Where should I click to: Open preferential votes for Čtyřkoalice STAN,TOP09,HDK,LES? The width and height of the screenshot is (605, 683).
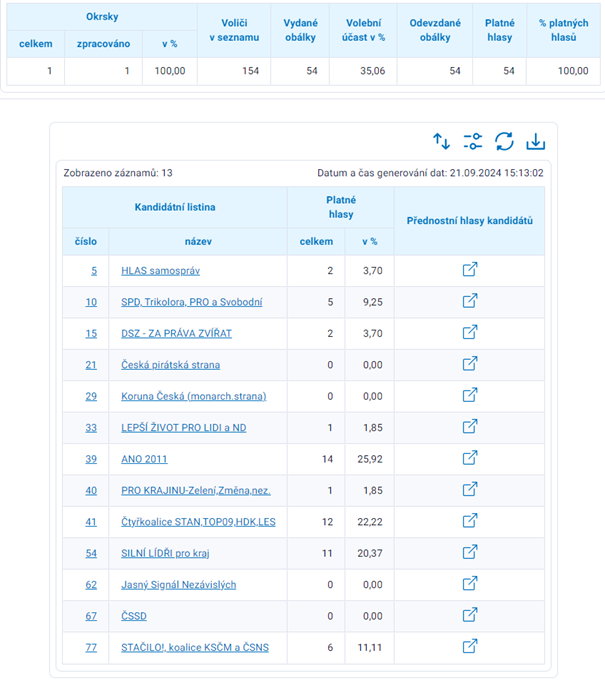coord(470,521)
